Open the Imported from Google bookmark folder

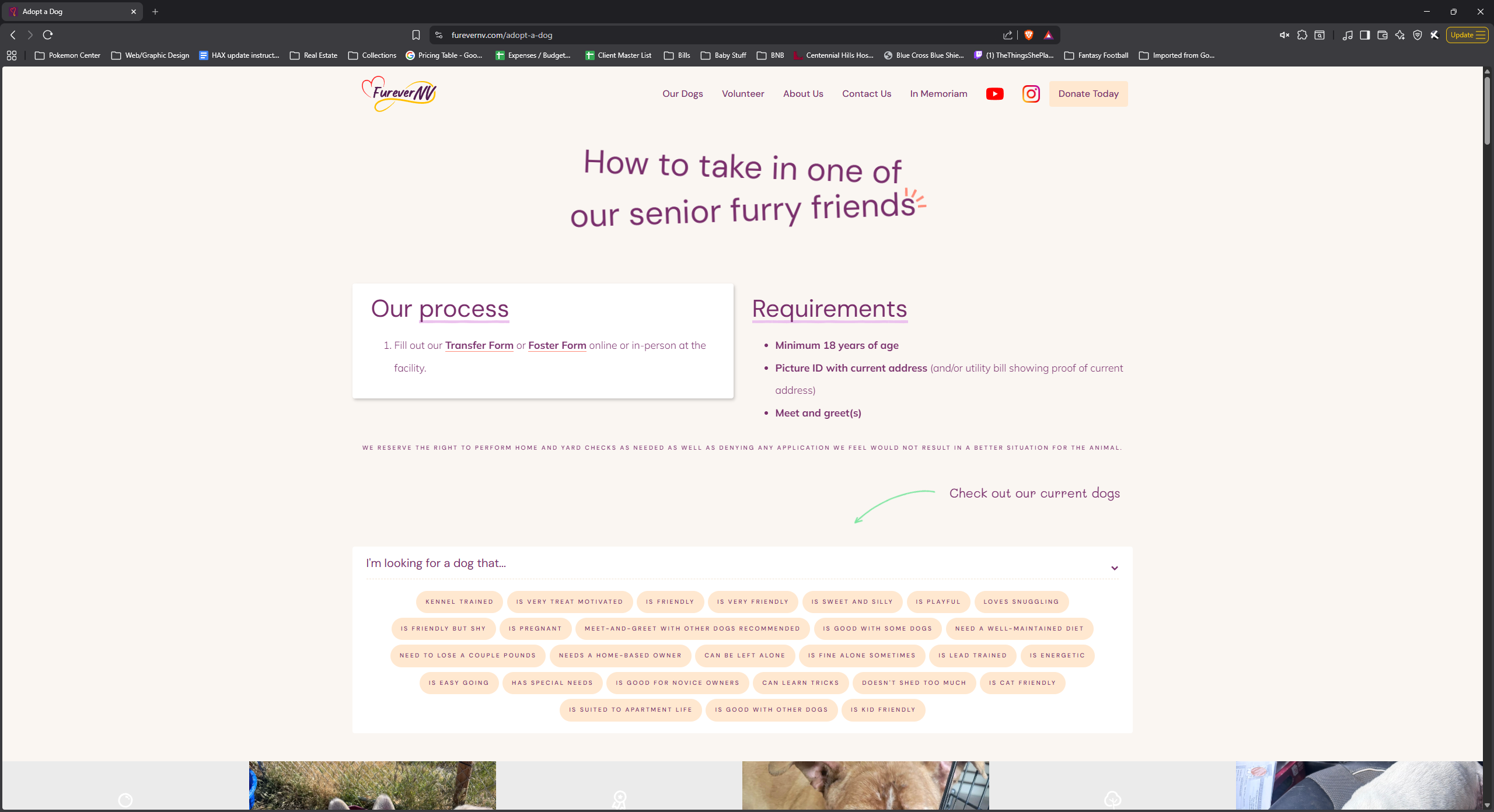pyautogui.click(x=1177, y=55)
